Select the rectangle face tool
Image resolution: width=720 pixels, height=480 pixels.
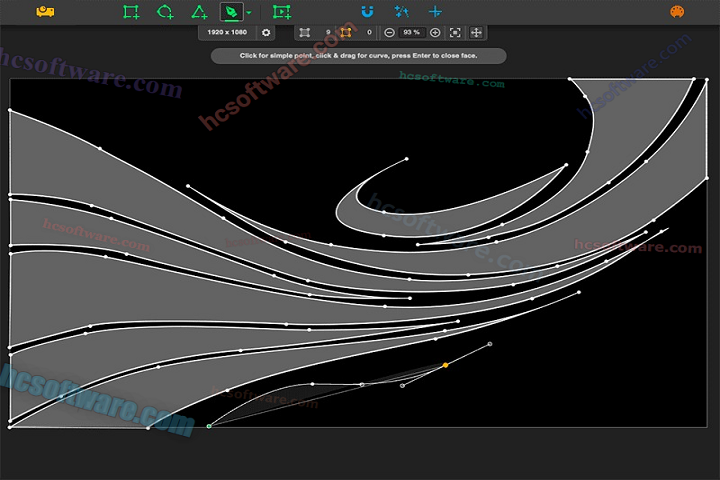pos(131,12)
